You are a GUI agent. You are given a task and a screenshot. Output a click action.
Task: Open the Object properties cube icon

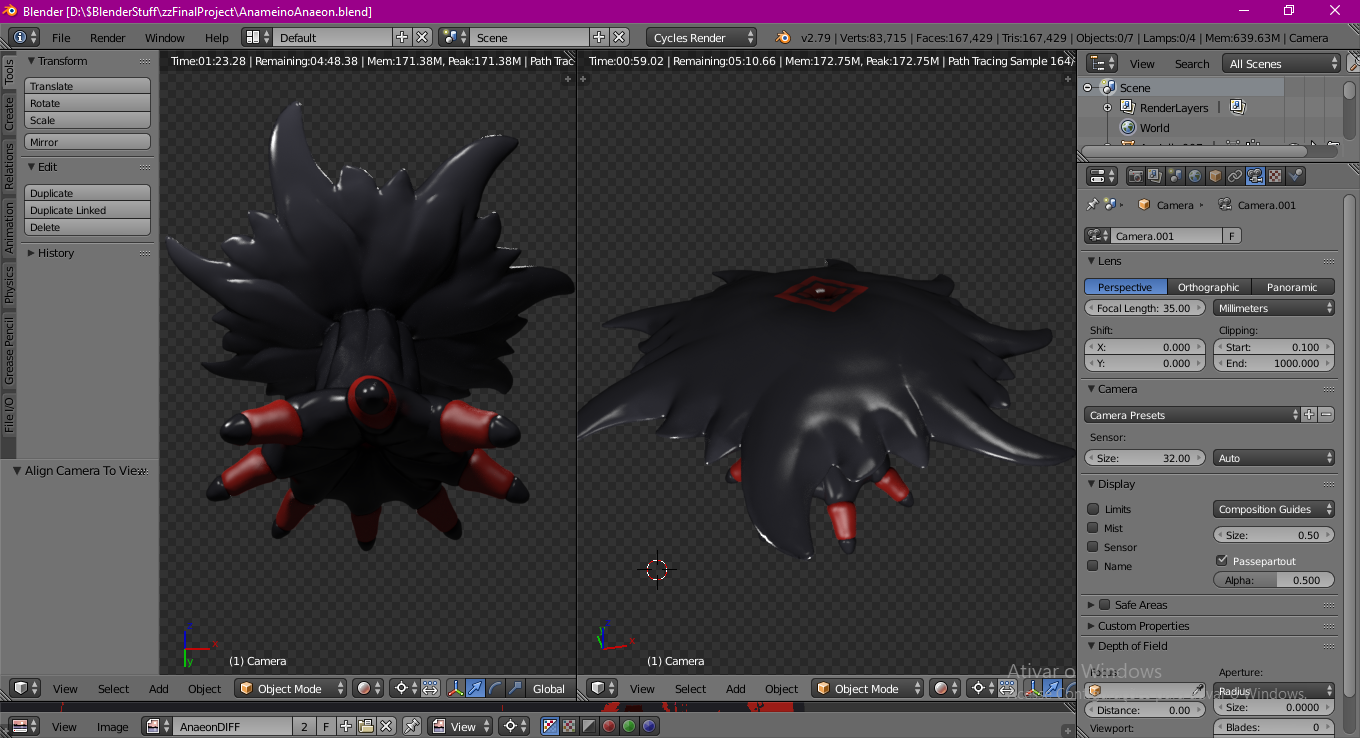(x=1215, y=176)
